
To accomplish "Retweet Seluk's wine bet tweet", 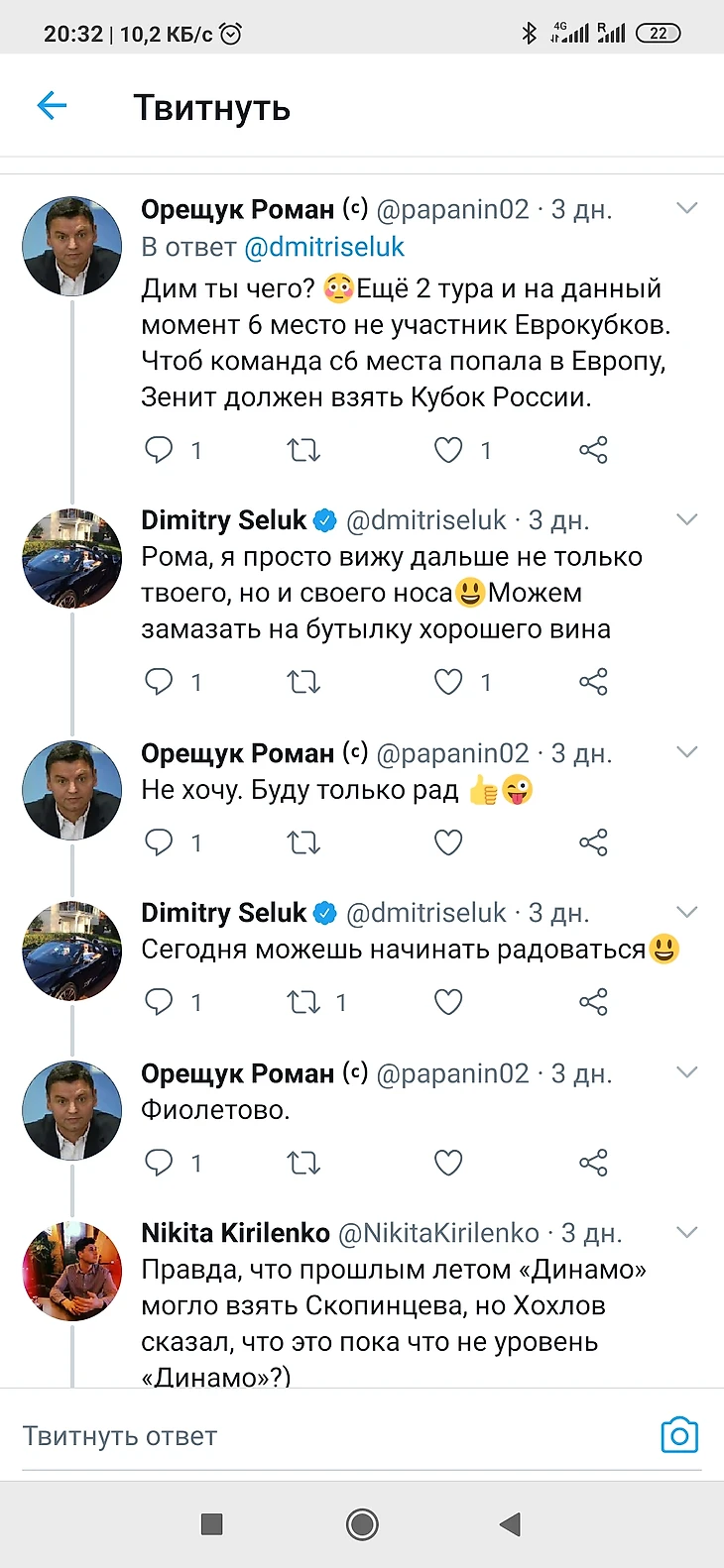I will click(x=303, y=682).
